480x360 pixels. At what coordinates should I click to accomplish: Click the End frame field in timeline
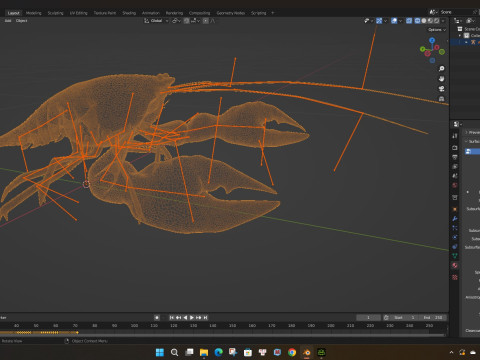433,318
